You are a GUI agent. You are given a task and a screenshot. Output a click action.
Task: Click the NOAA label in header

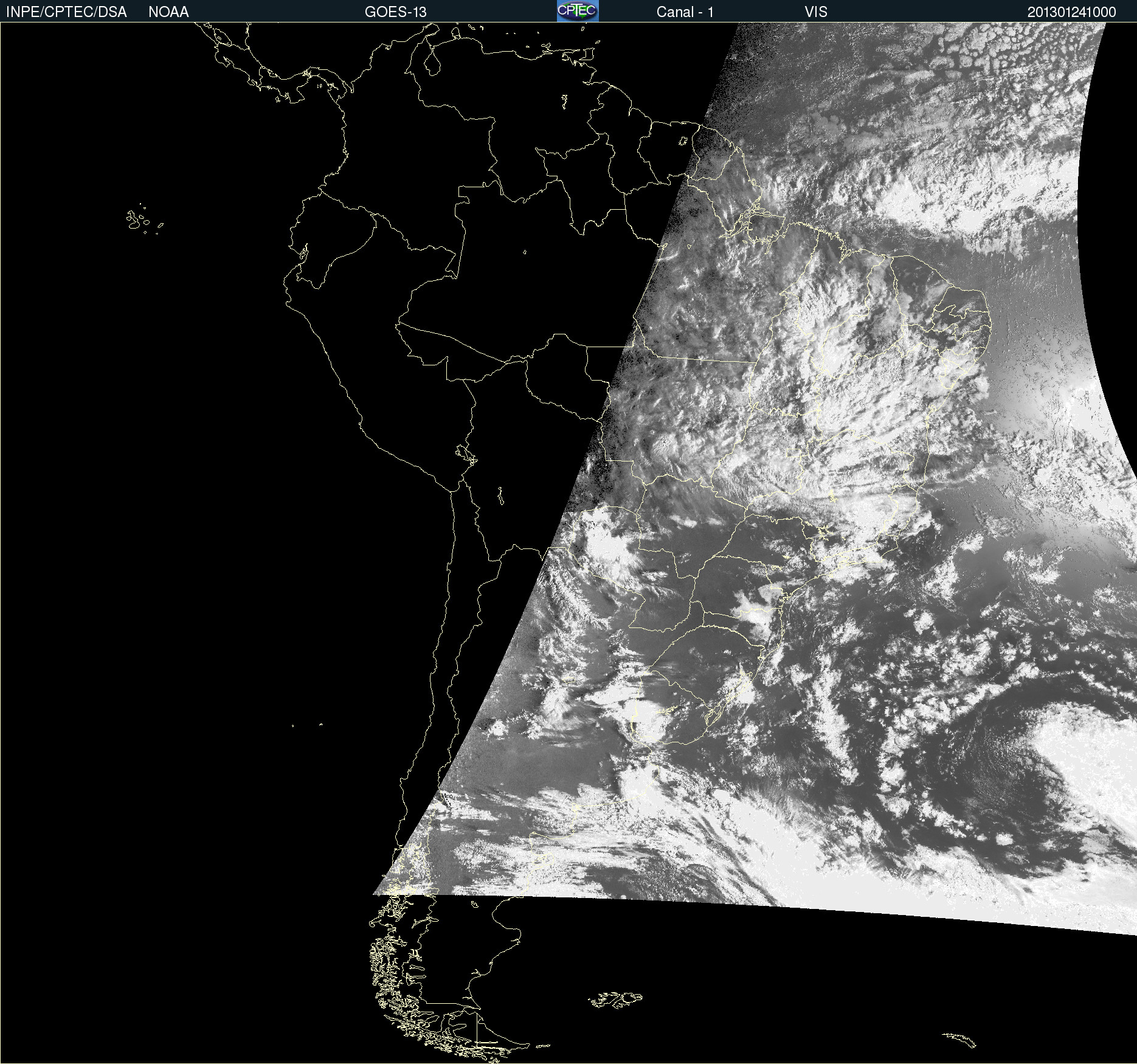pos(168,12)
